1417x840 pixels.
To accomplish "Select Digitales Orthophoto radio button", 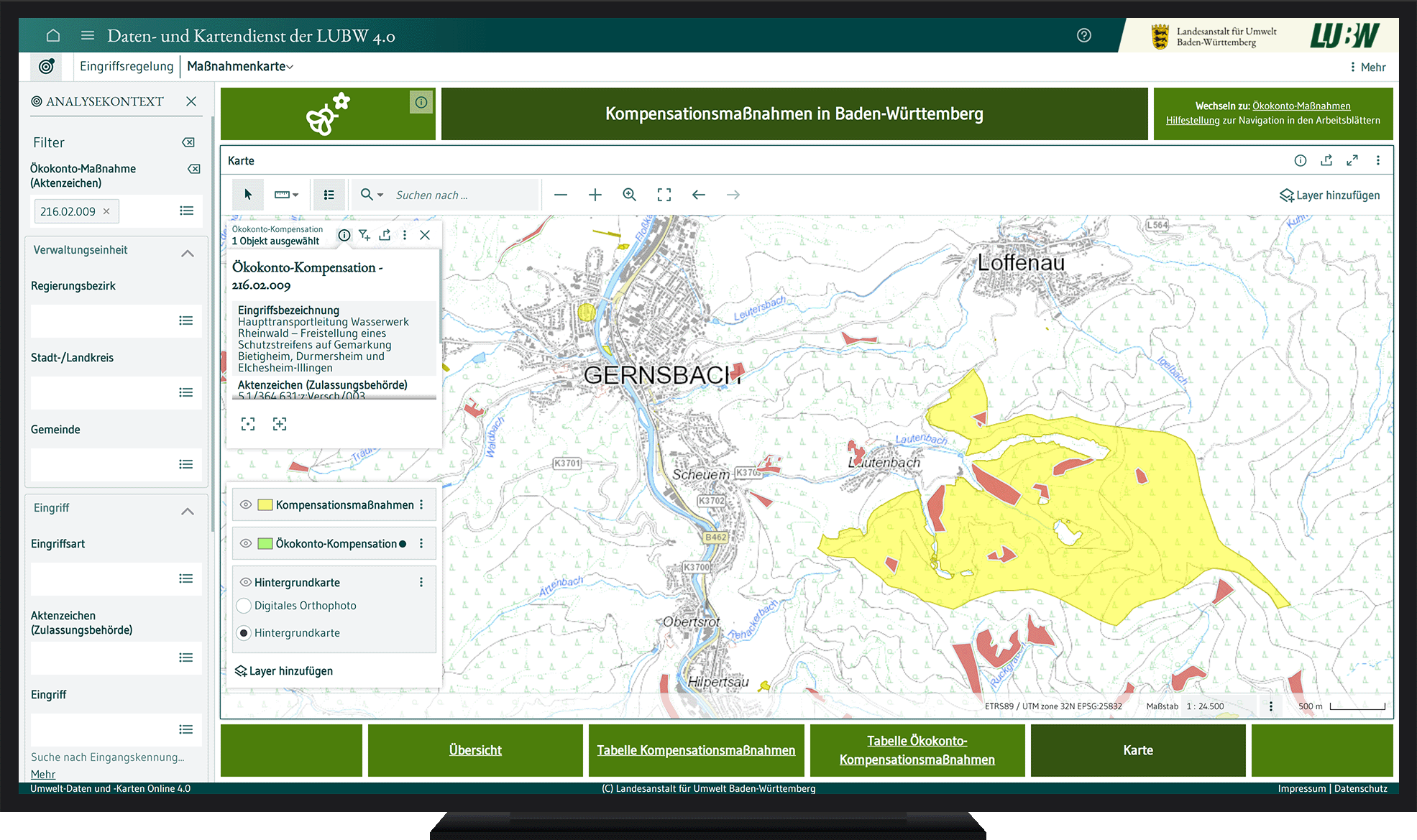I will [x=244, y=606].
